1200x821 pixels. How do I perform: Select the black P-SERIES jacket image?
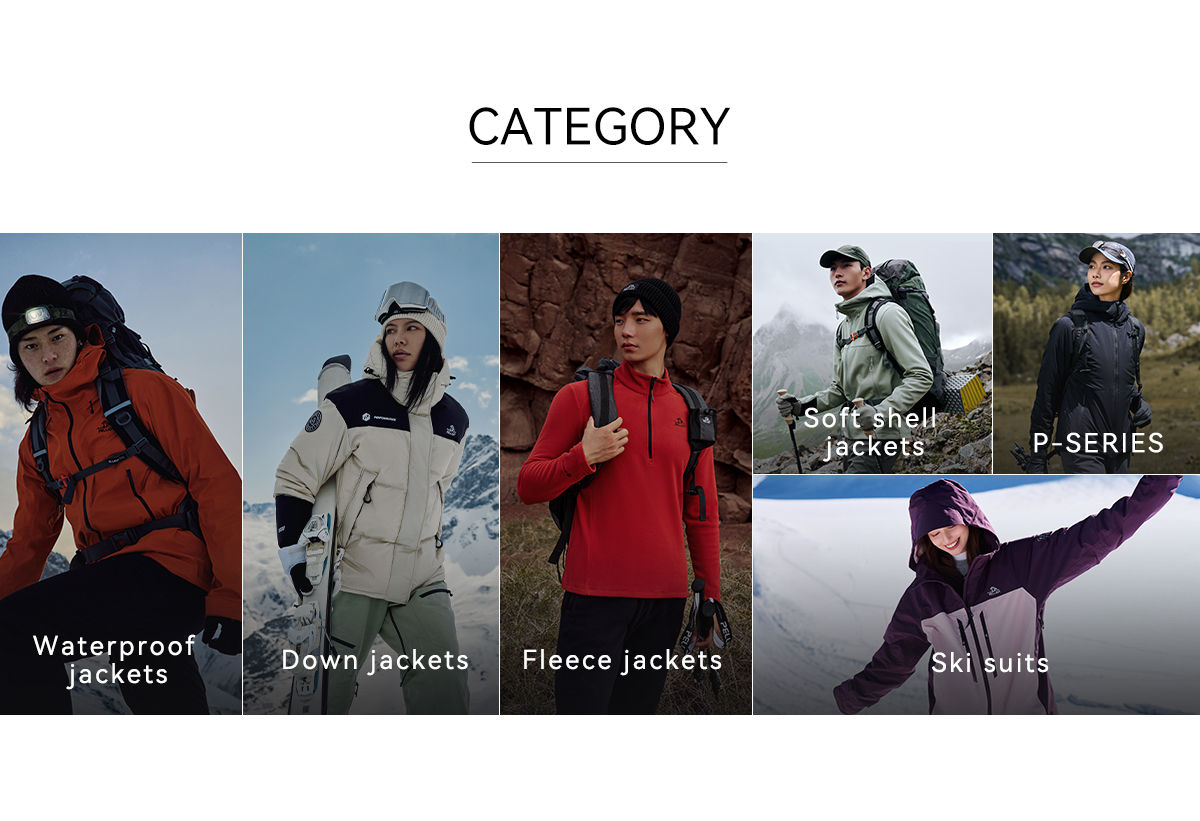(x=1097, y=353)
